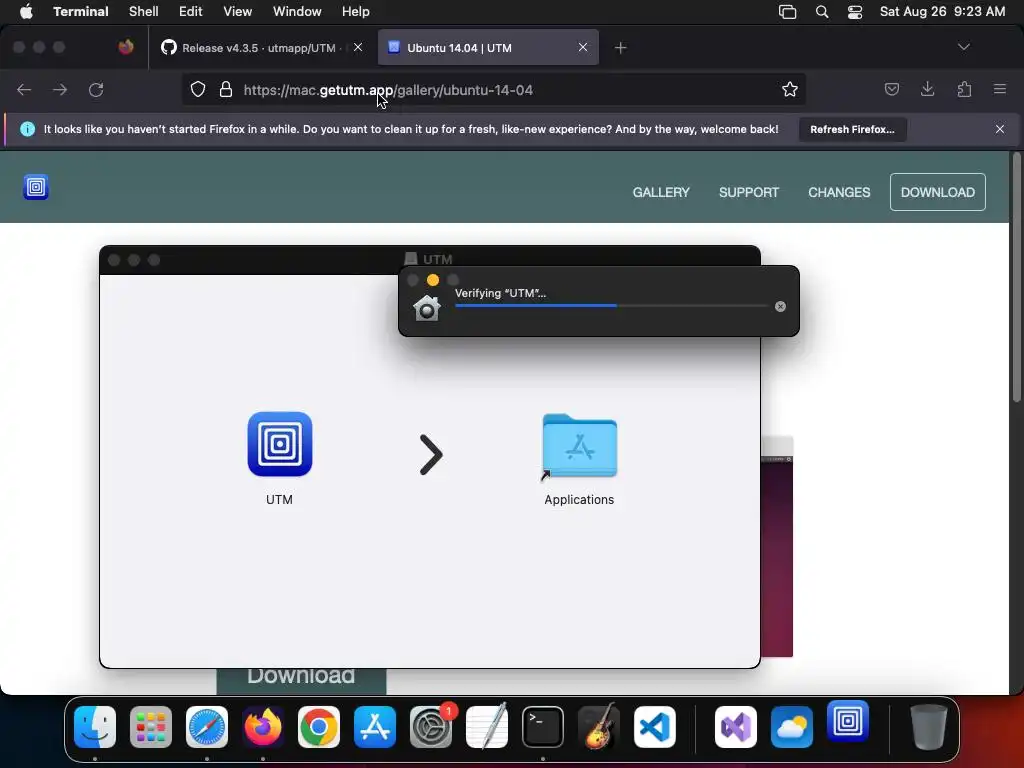Click the Ubuntu screenshot thumbnail behind the window

pyautogui.click(x=777, y=547)
